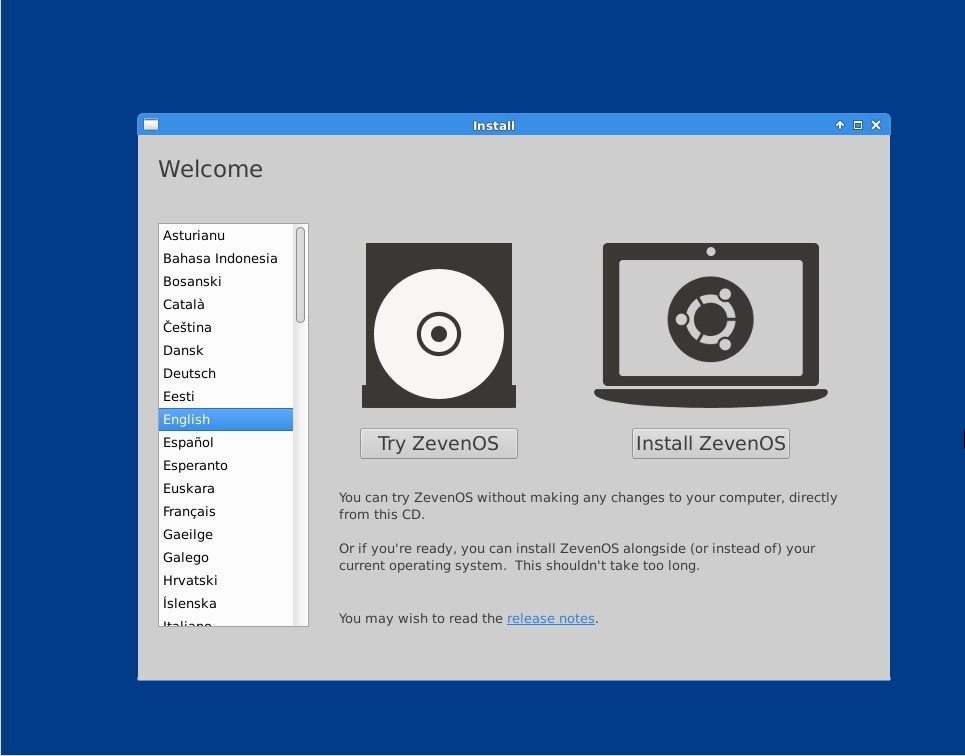965x756 pixels.
Task: Click the Install window title text
Action: pos(494,126)
